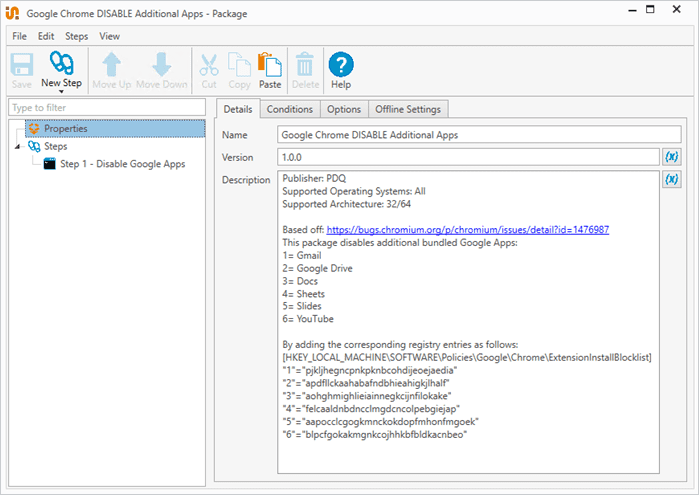
Task: Click the pjkljhegncpnkpknbcohdijeoejaedia registry entry
Action: pos(370,371)
